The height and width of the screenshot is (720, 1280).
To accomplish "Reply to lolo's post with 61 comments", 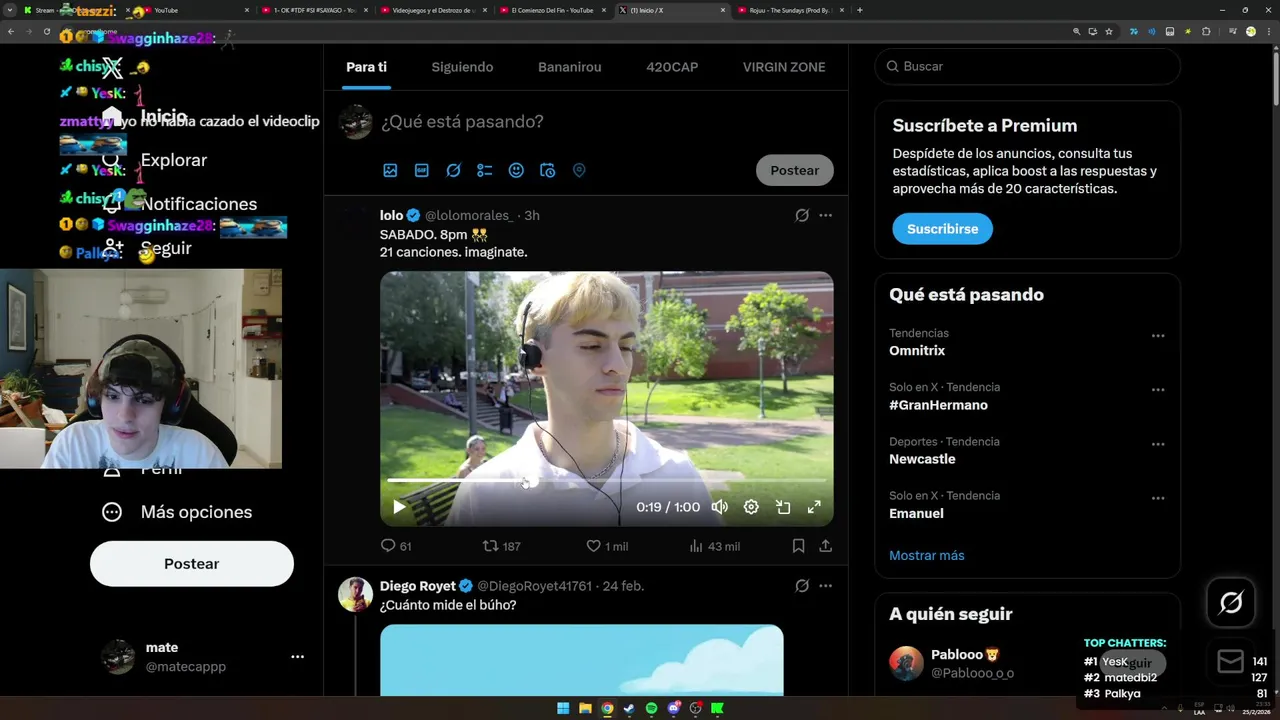I will coord(396,546).
